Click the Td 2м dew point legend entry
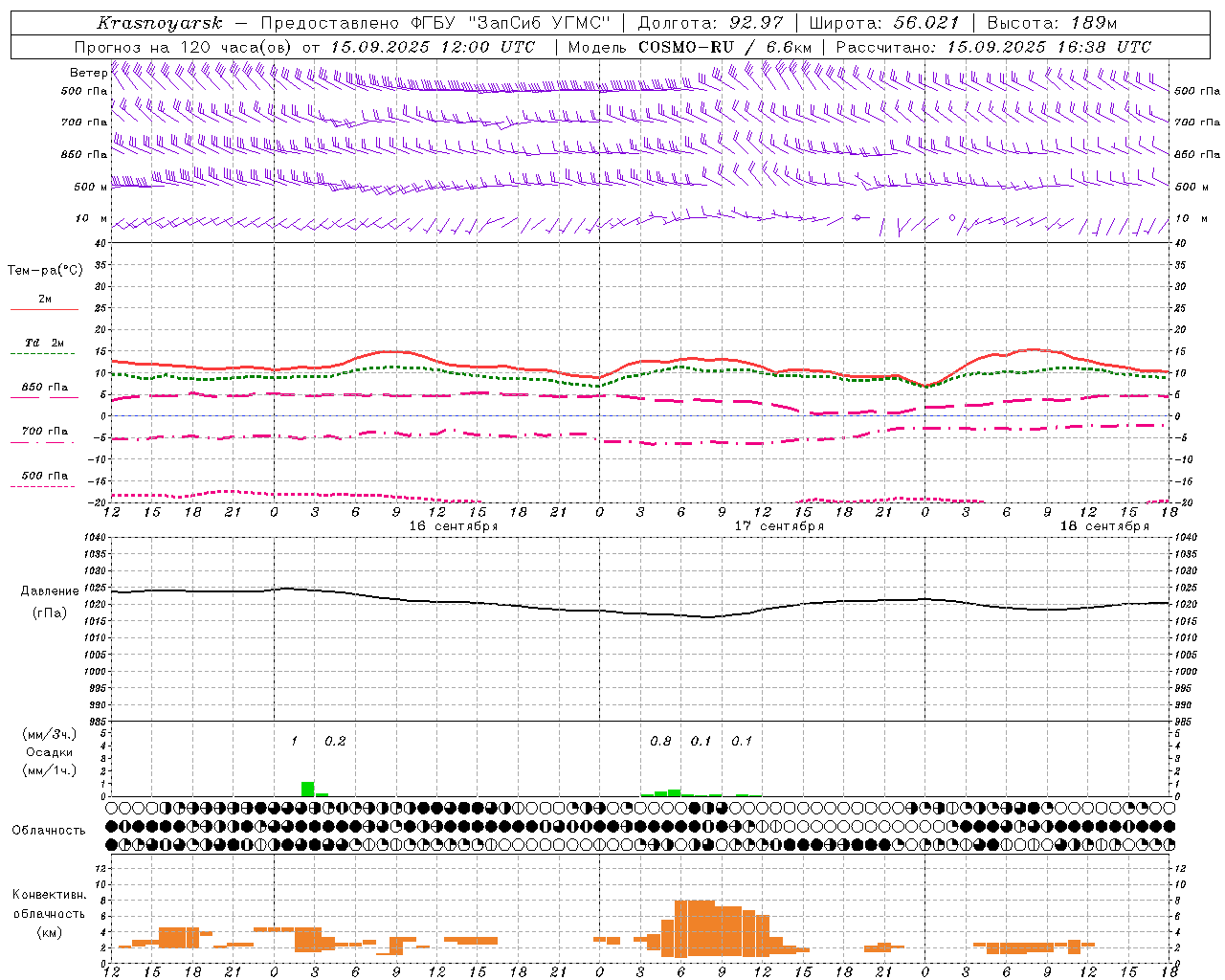 click(44, 343)
